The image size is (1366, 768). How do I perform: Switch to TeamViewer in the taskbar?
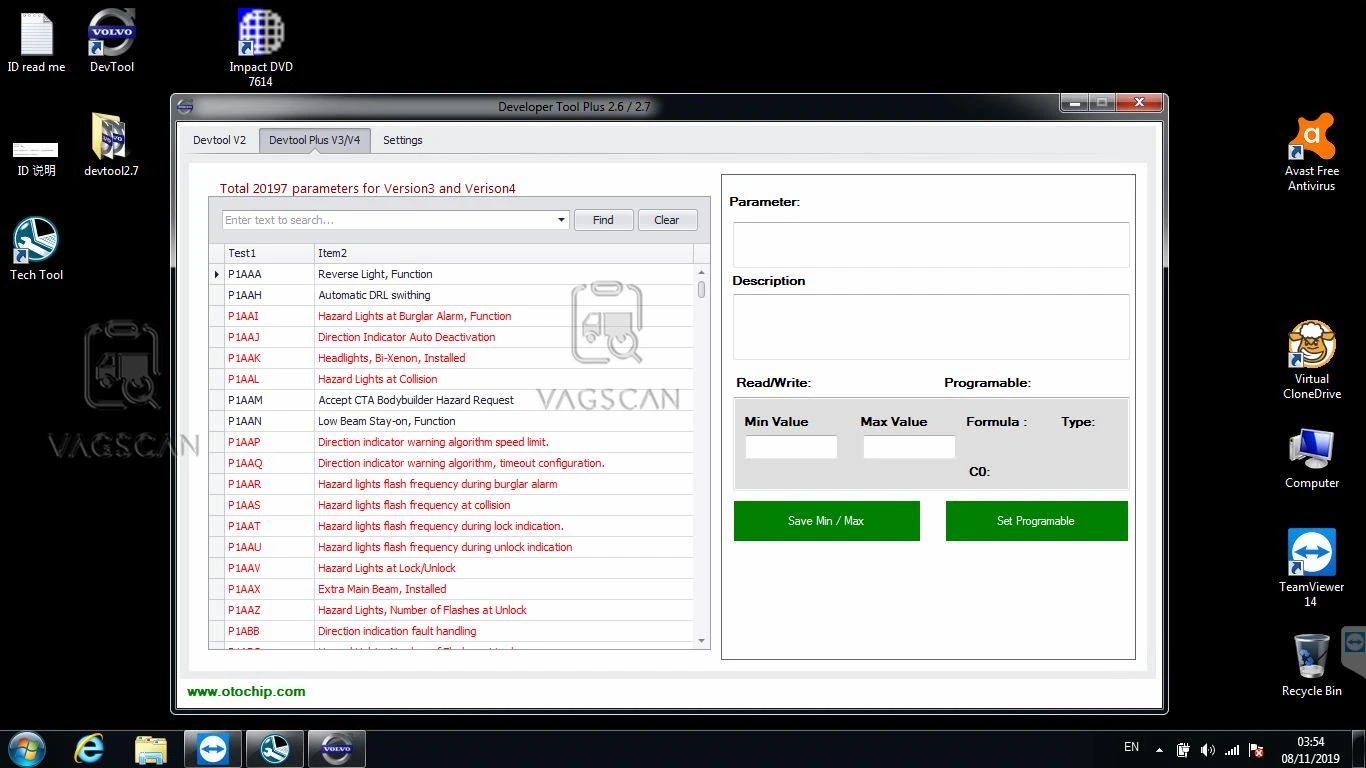click(213, 749)
